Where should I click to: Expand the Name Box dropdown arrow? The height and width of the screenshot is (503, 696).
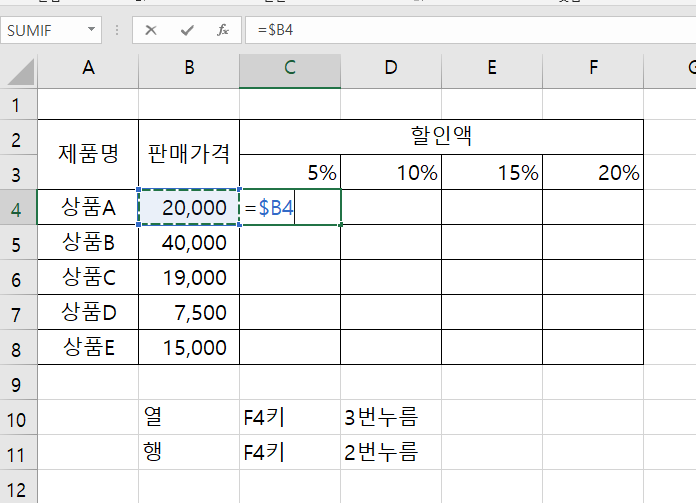click(91, 30)
